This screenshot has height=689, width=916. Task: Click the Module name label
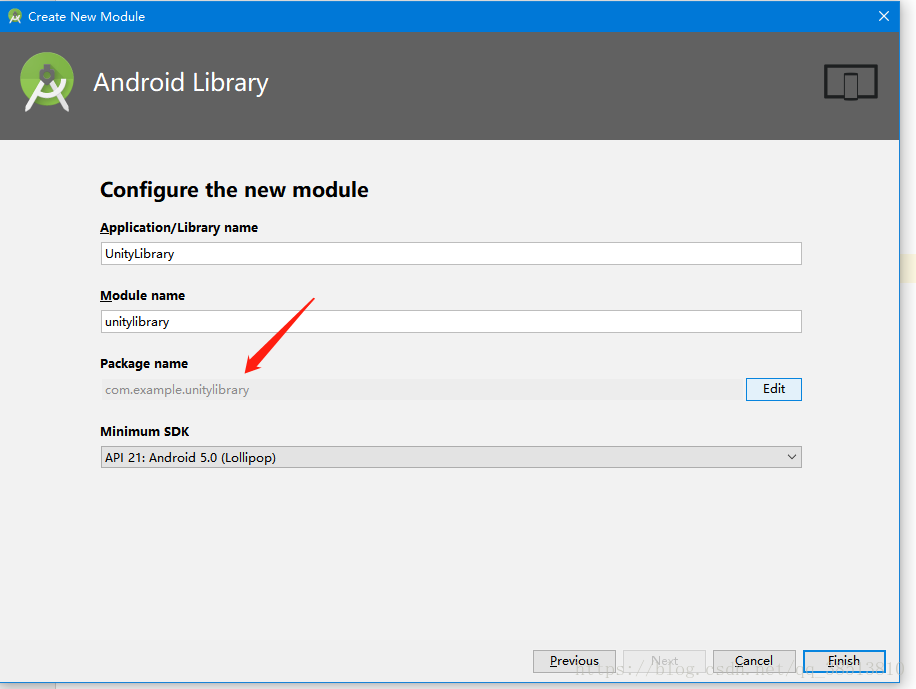(143, 296)
